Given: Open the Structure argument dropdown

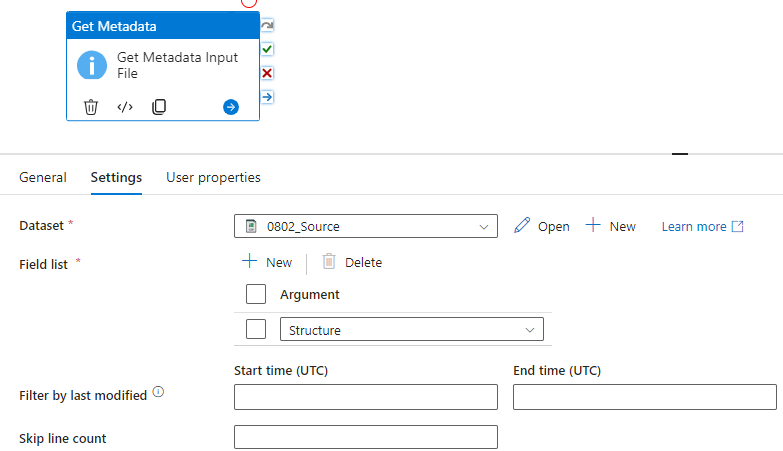Looking at the screenshot, I should point(411,330).
